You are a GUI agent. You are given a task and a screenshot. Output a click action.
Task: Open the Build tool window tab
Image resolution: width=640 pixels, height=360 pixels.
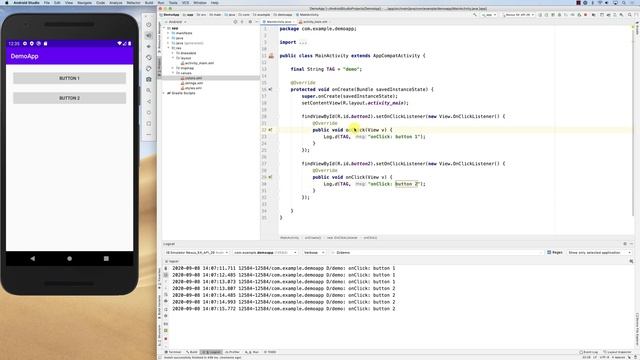click(x=192, y=352)
